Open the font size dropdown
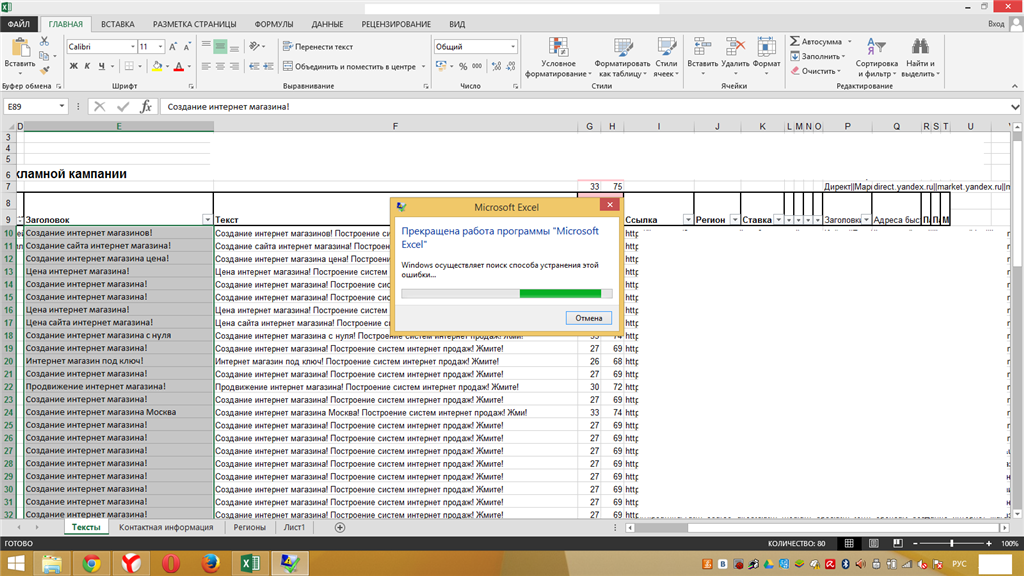1024x576 pixels. point(160,46)
